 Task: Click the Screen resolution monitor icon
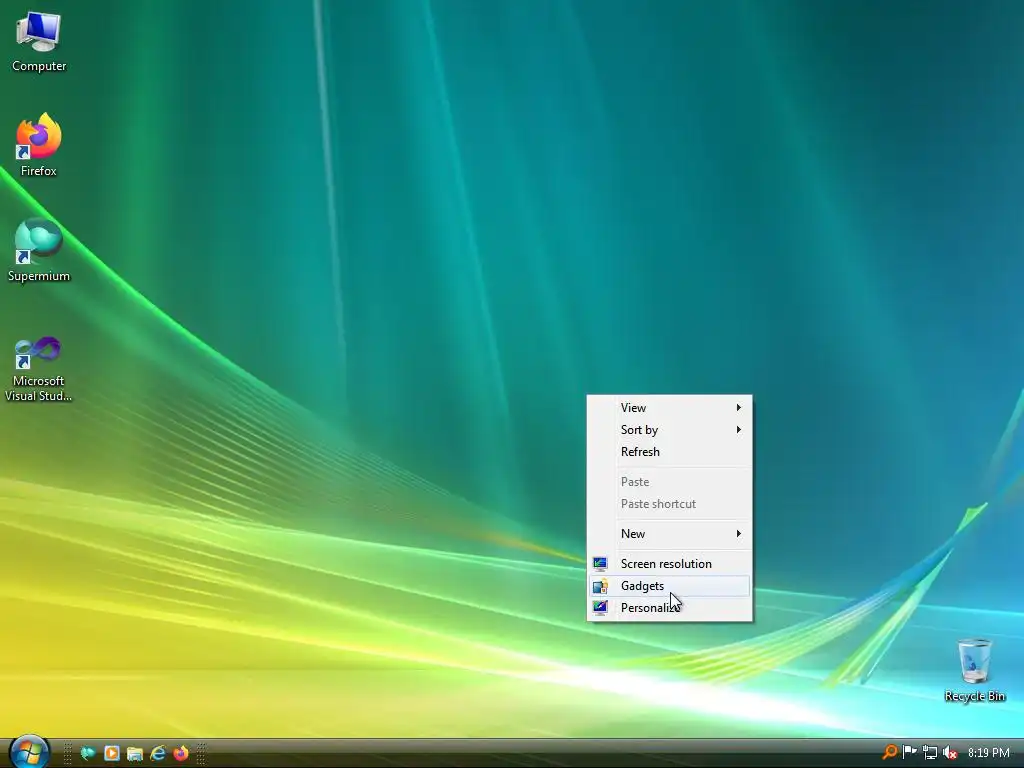(x=600, y=564)
